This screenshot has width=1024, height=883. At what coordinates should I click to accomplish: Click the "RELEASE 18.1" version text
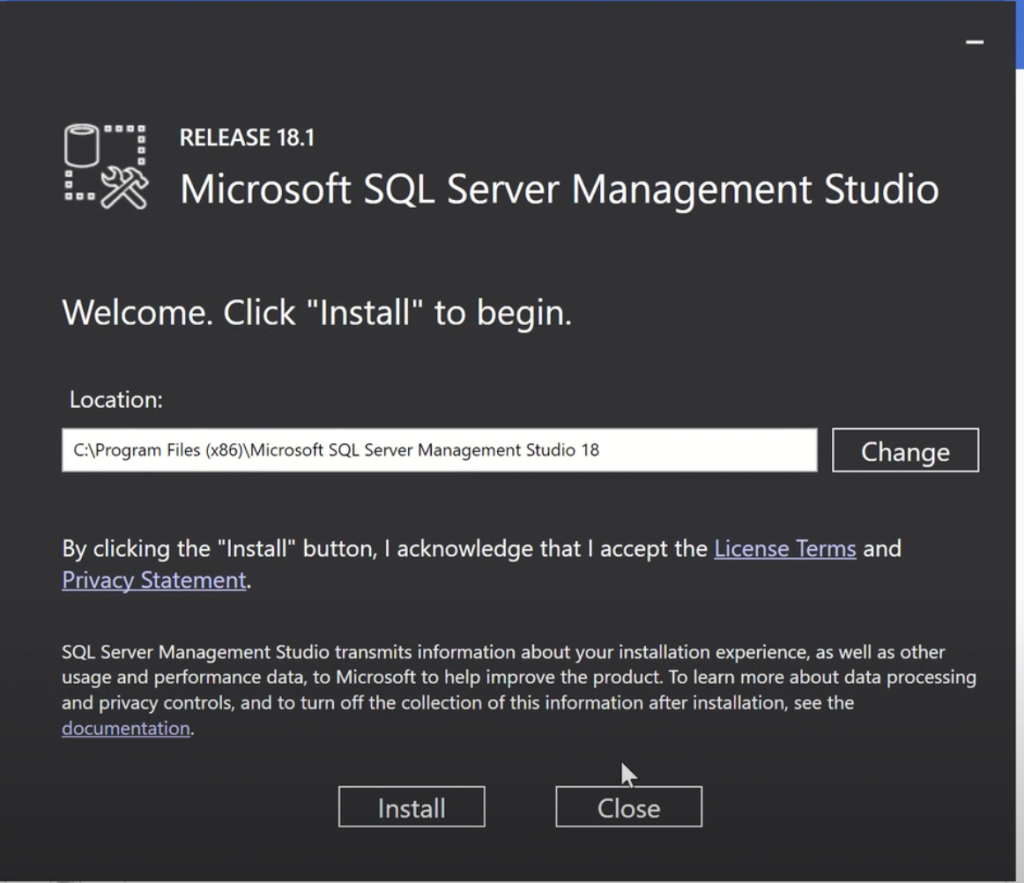tap(247, 138)
